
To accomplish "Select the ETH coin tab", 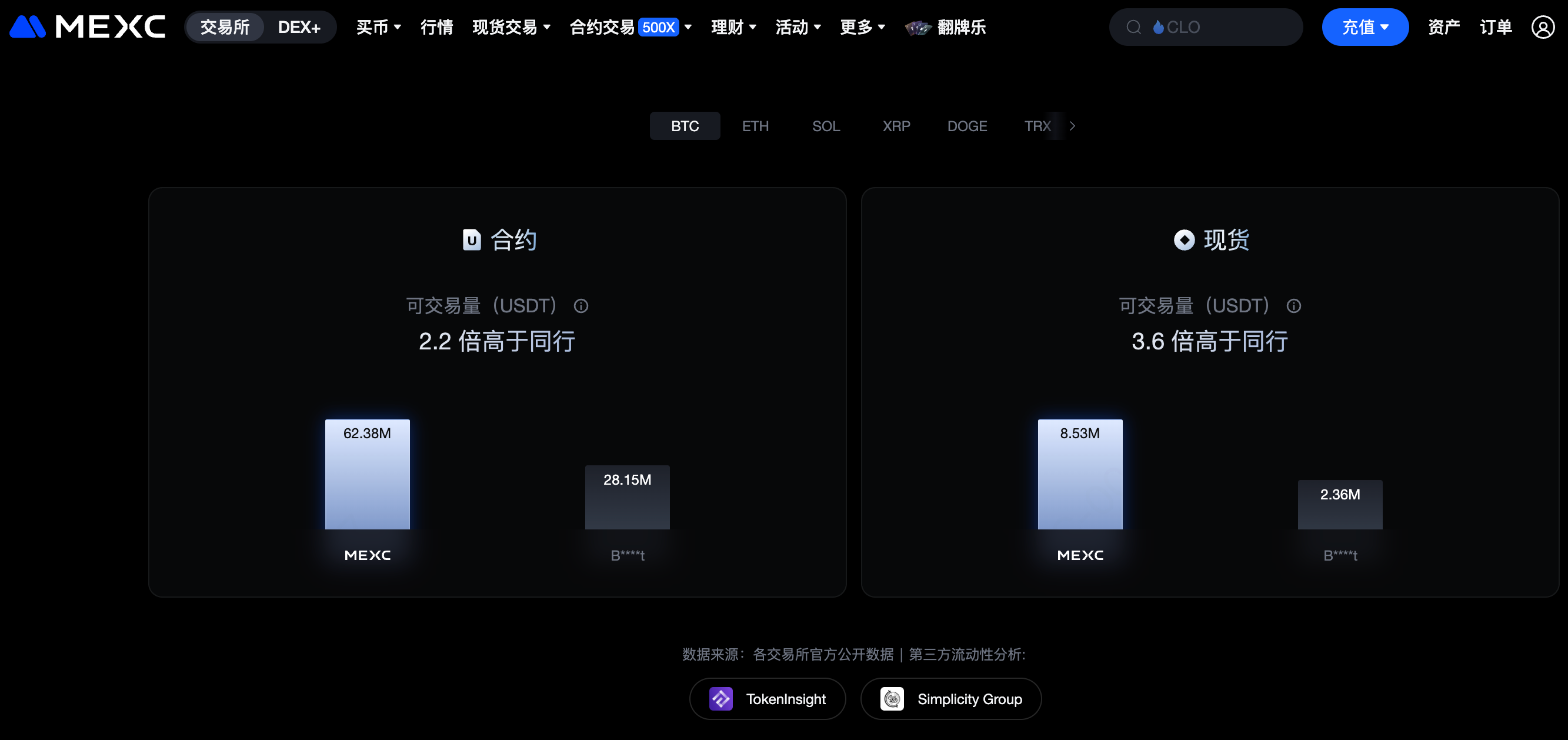I will pyautogui.click(x=755, y=126).
